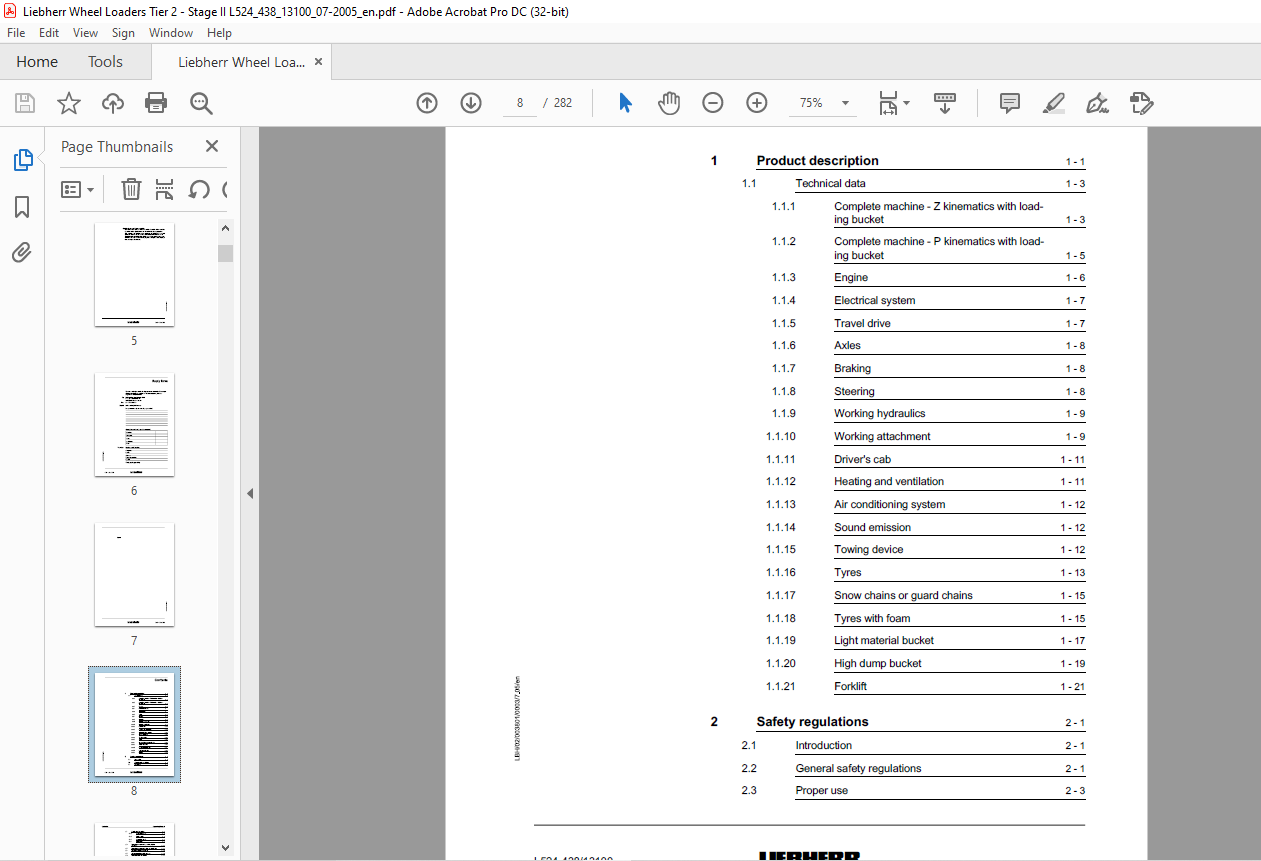
Task: Click the thumbnails scrollbar thumb
Action: click(225, 253)
